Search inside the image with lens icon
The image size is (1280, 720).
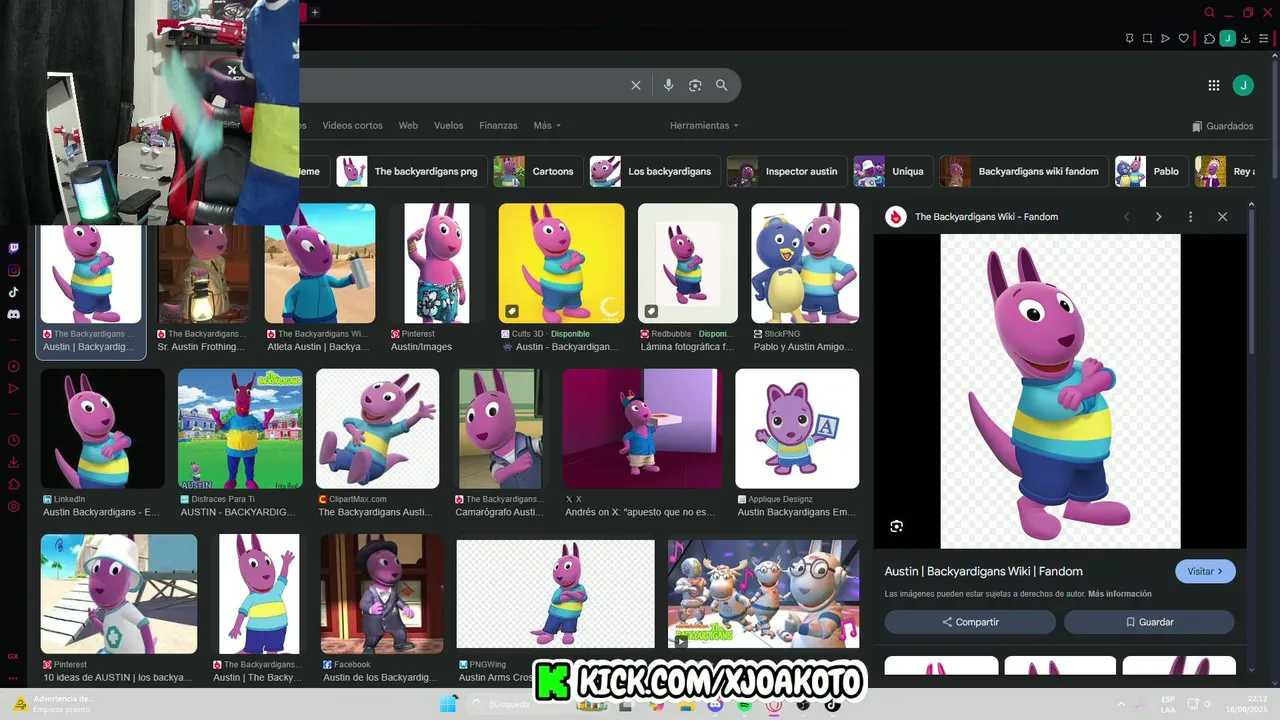(x=896, y=526)
